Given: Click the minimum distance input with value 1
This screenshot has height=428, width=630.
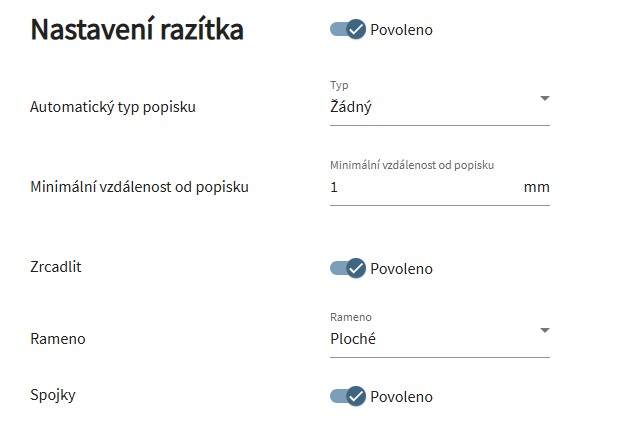Looking at the screenshot, I should tap(420, 187).
